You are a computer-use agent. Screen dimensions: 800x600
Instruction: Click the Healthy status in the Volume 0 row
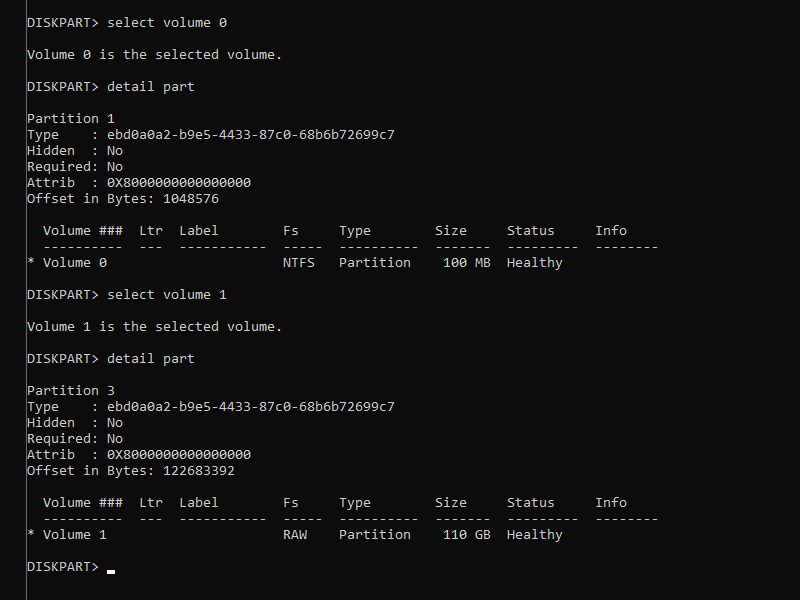tap(534, 262)
